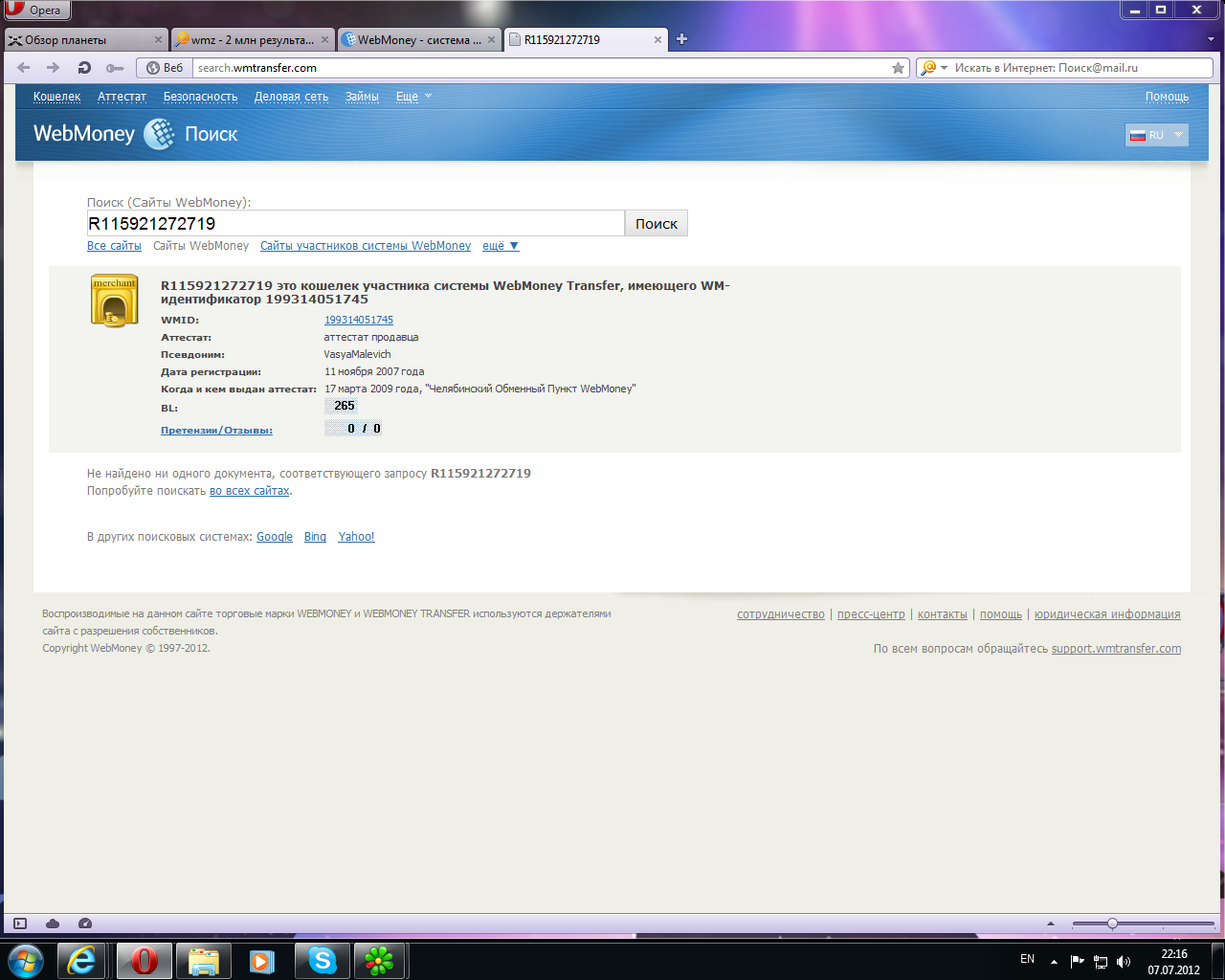Close the 'wmz - 2 млн результа...' tab
Viewport: 1225px width, 980px height.
coord(325,39)
